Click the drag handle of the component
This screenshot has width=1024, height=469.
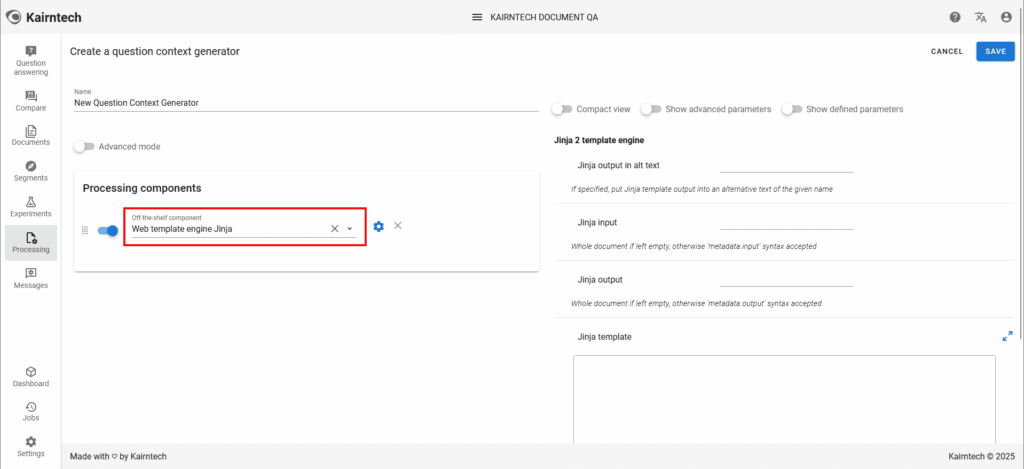tap(85, 230)
